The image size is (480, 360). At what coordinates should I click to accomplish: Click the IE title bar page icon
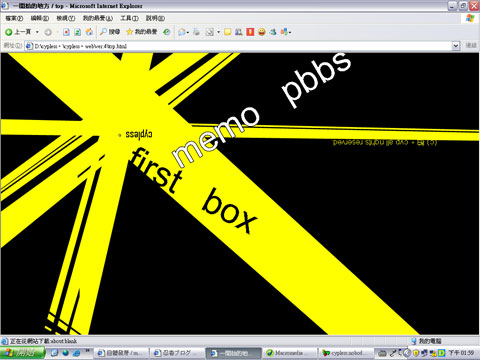5,6
